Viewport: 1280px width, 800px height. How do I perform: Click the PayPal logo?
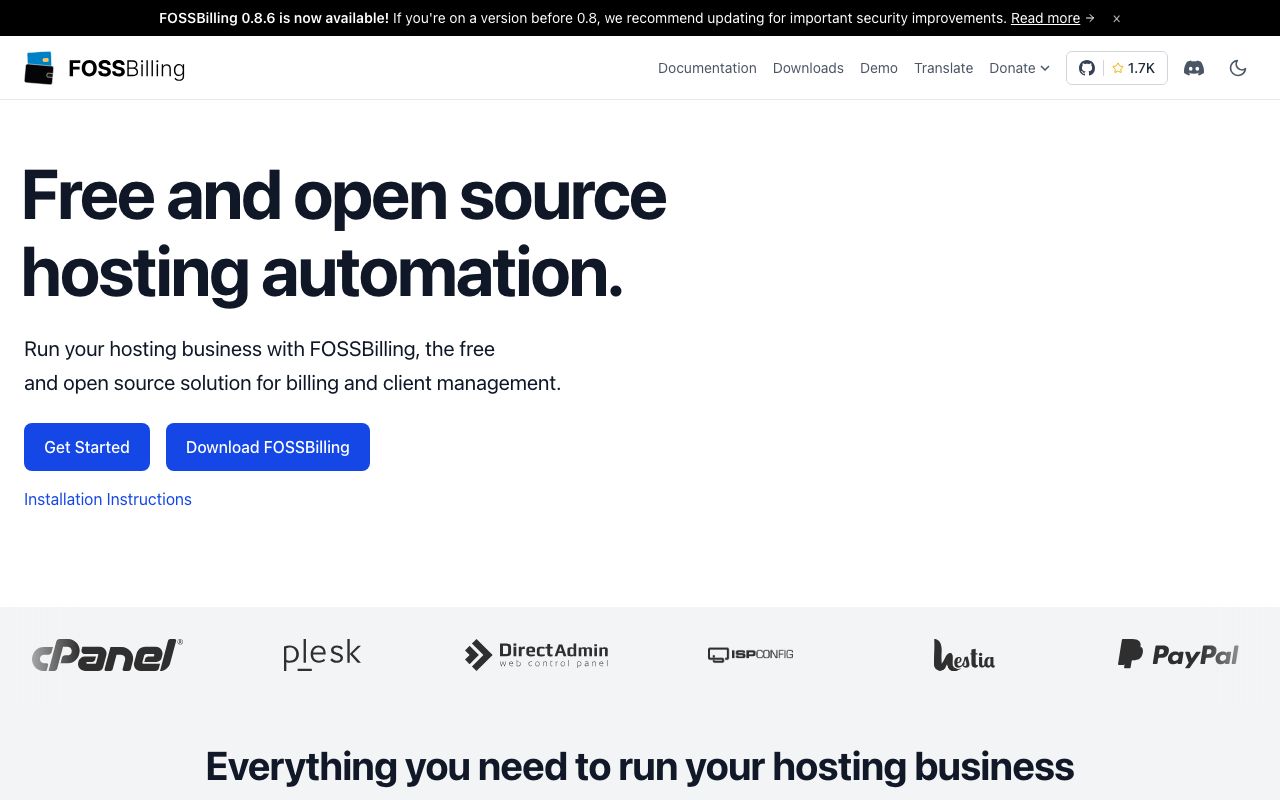[1178, 655]
